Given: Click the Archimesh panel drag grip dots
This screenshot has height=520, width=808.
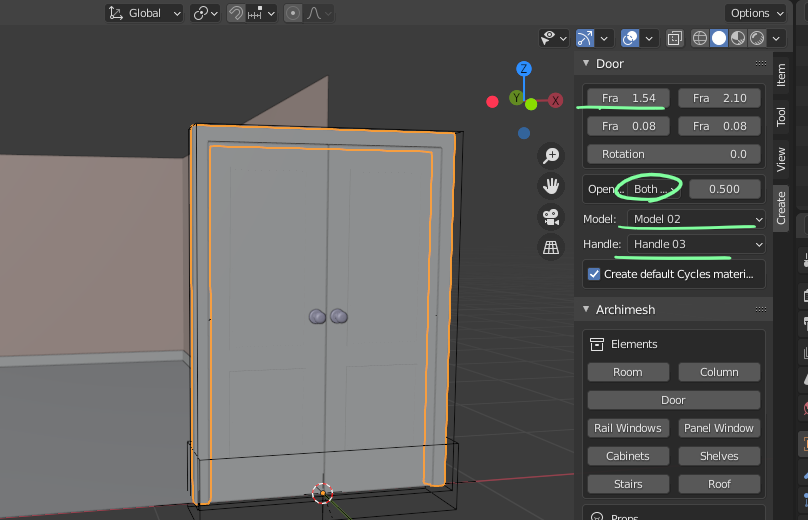Looking at the screenshot, I should pos(761,309).
